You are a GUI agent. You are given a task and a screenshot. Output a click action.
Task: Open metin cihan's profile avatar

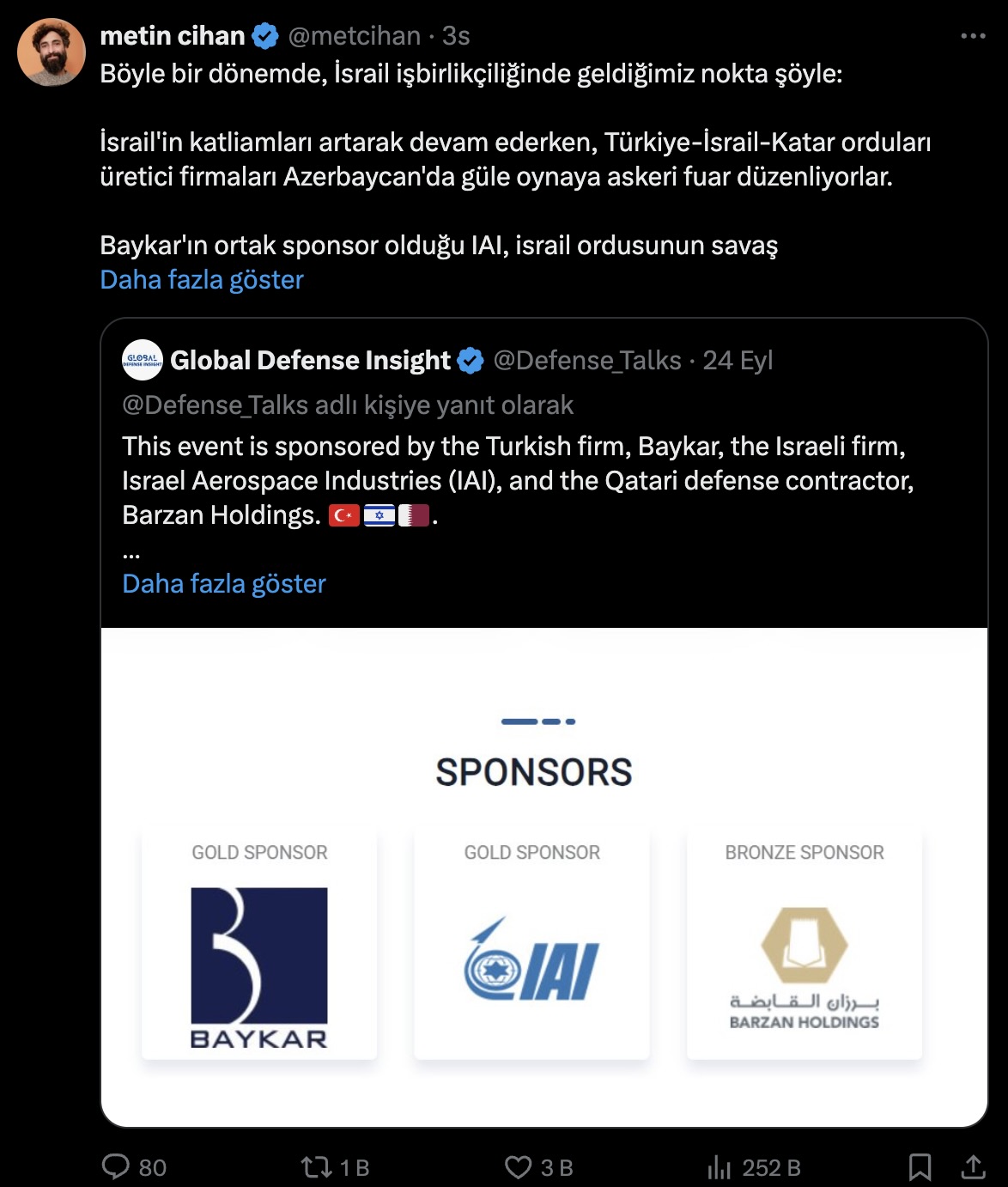(52, 52)
